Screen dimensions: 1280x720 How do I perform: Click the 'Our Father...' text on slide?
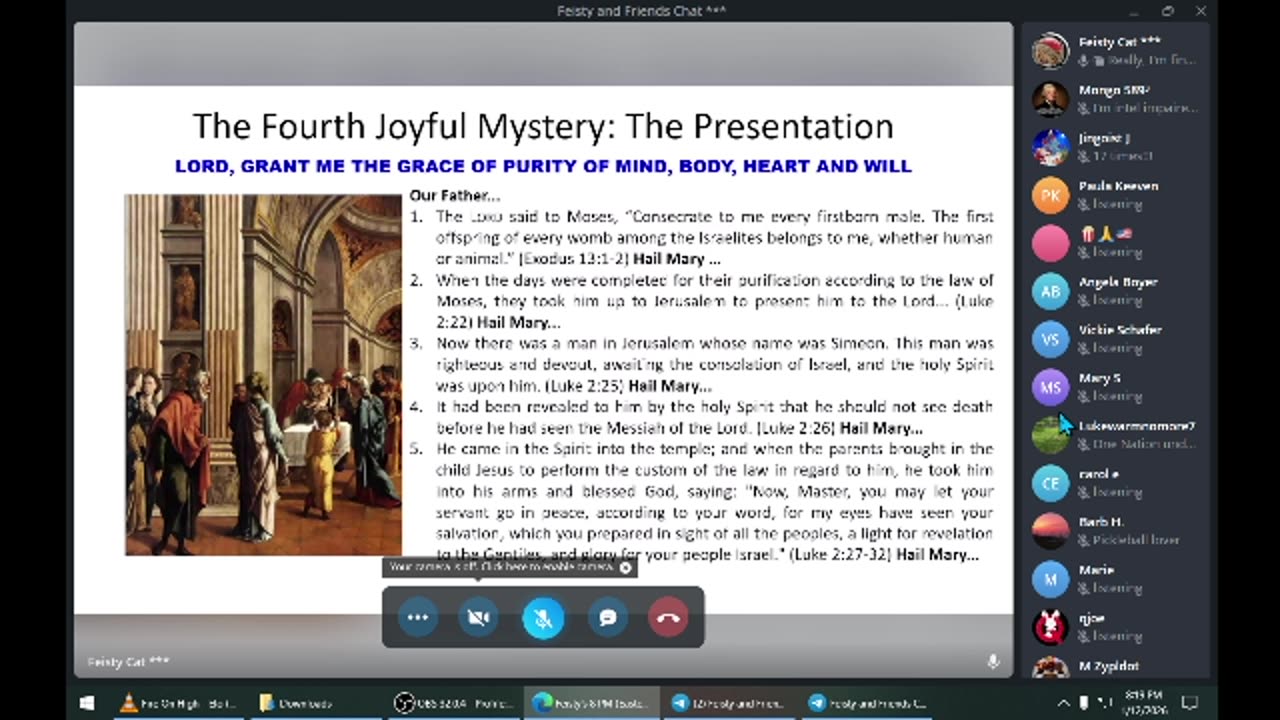coord(454,196)
